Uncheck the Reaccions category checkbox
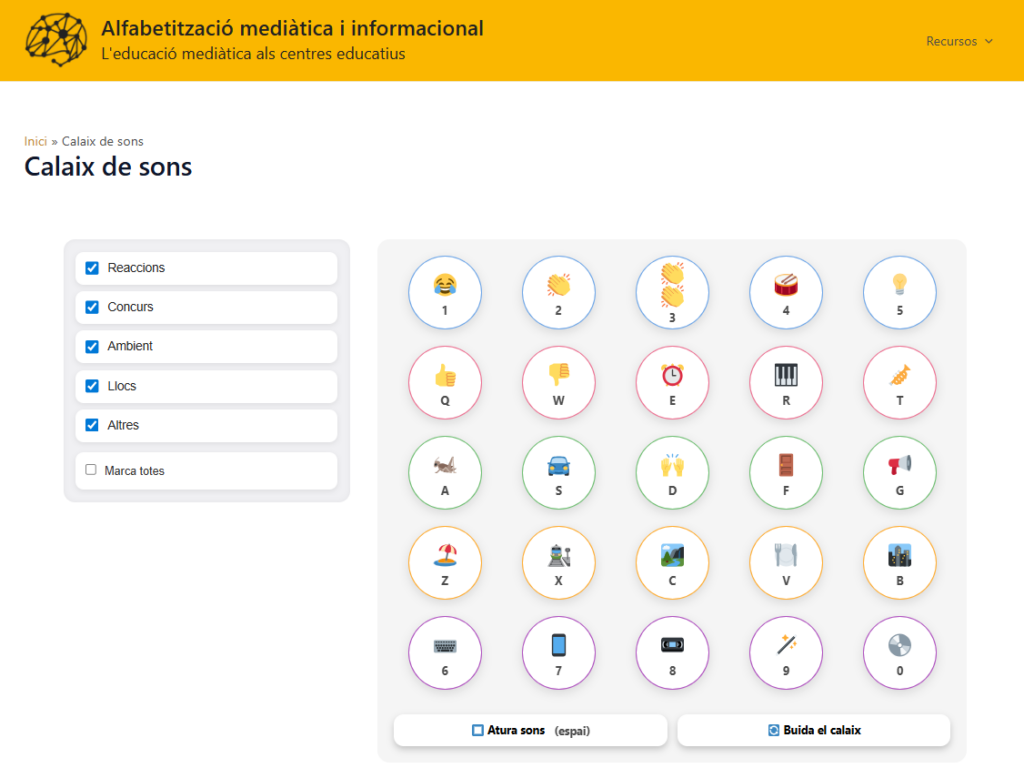 (x=92, y=268)
